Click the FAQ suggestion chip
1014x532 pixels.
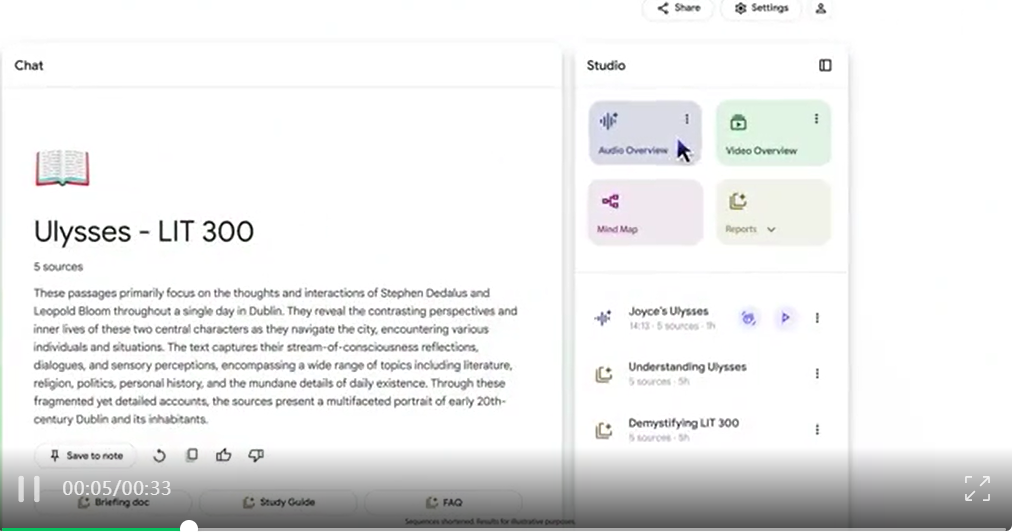(x=444, y=502)
